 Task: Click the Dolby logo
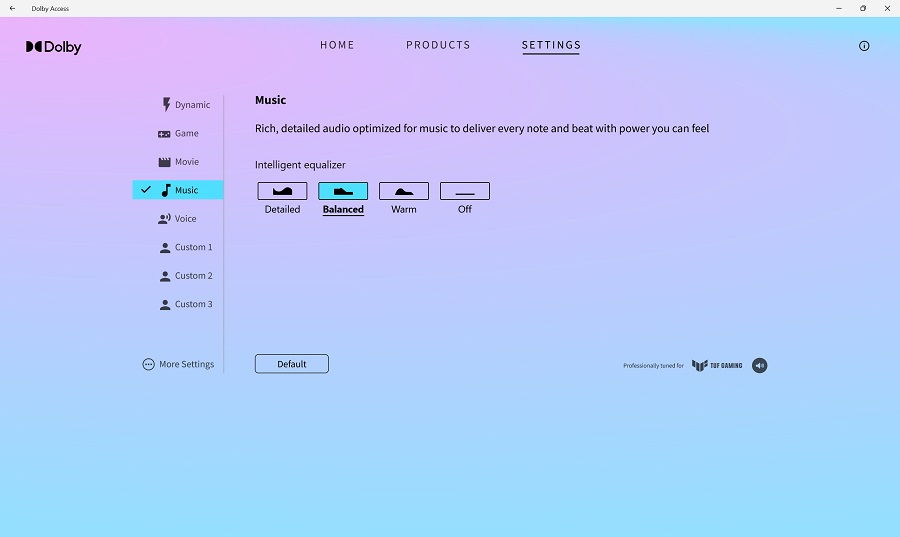click(54, 47)
